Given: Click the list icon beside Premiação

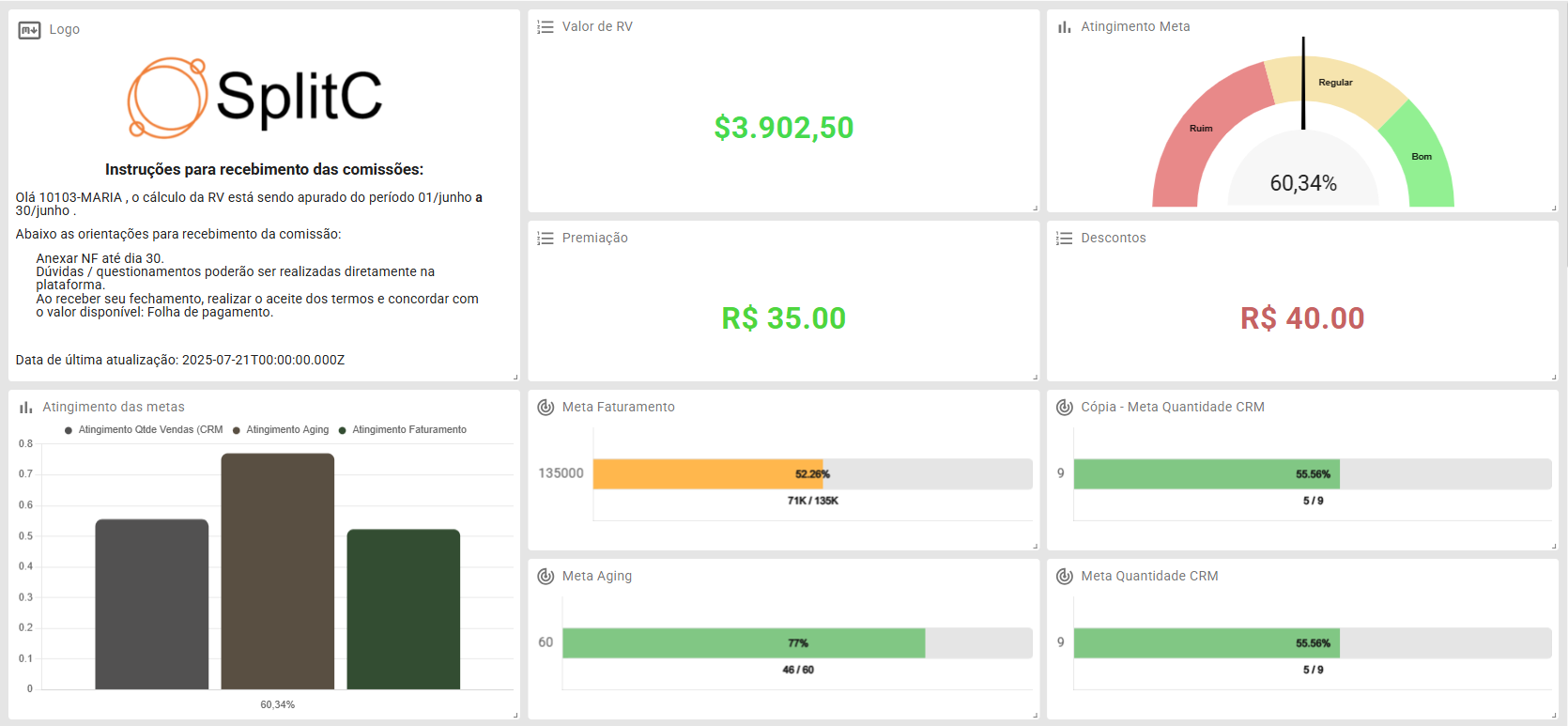Looking at the screenshot, I should [x=545, y=239].
